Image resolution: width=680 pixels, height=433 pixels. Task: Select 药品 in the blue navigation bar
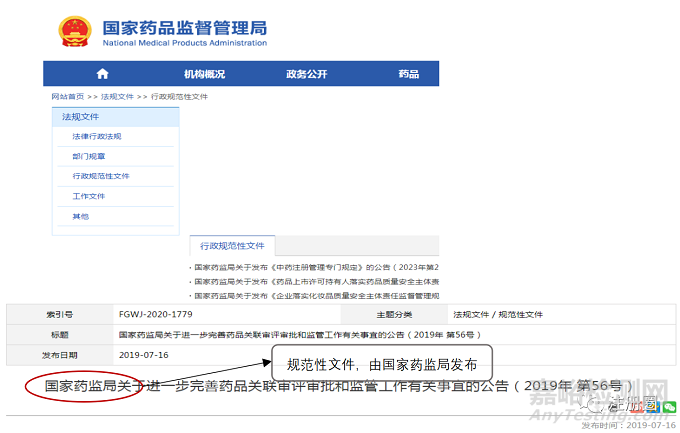tap(408, 74)
